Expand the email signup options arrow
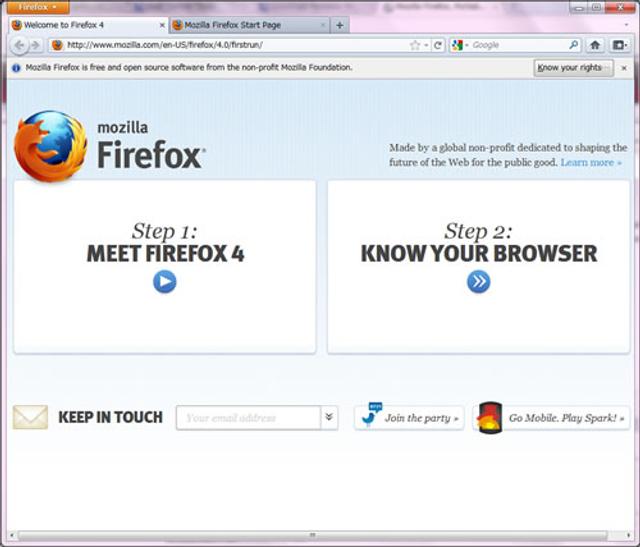This screenshot has width=640, height=547. pyautogui.click(x=329, y=418)
